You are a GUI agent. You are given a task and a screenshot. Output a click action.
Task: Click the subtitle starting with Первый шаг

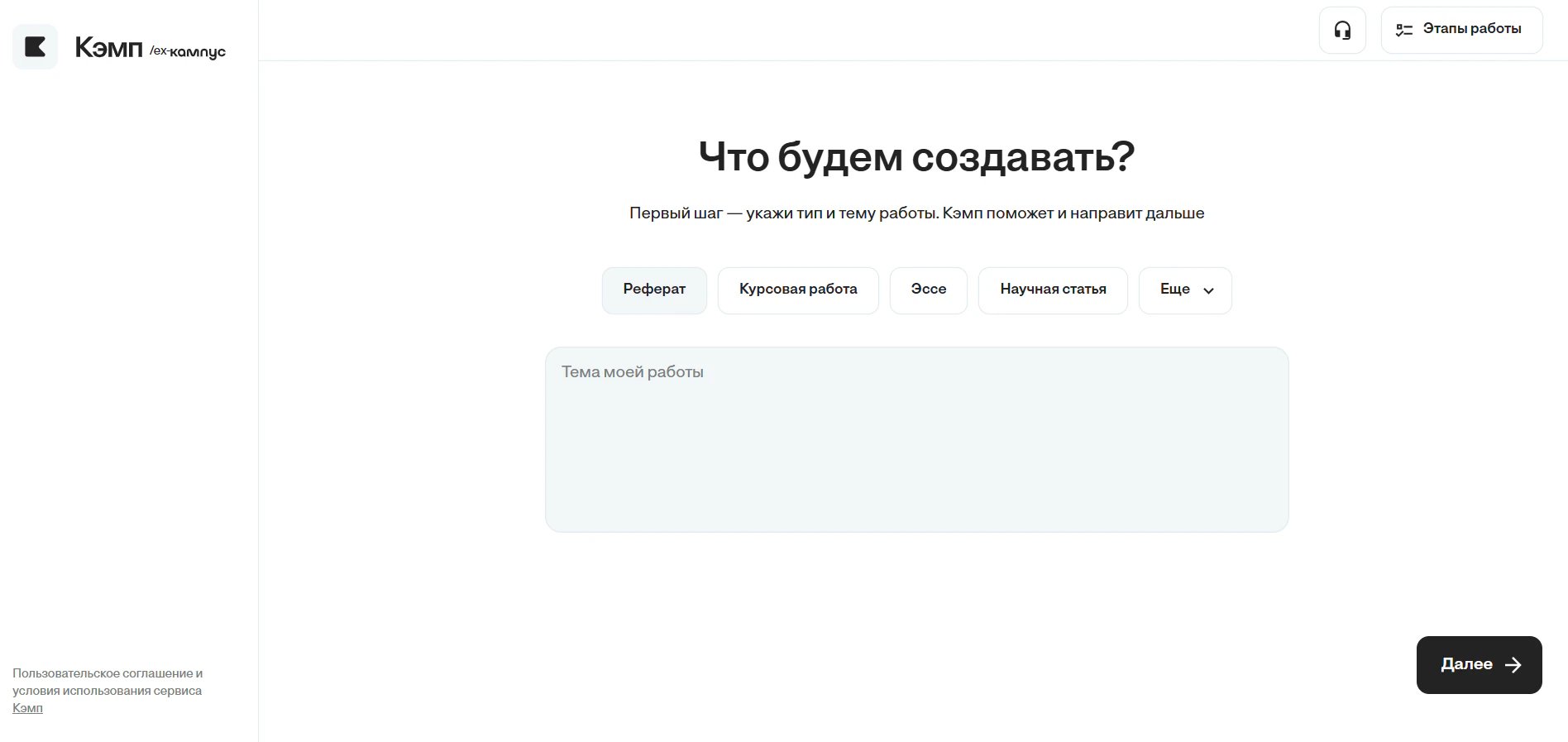pos(916,213)
